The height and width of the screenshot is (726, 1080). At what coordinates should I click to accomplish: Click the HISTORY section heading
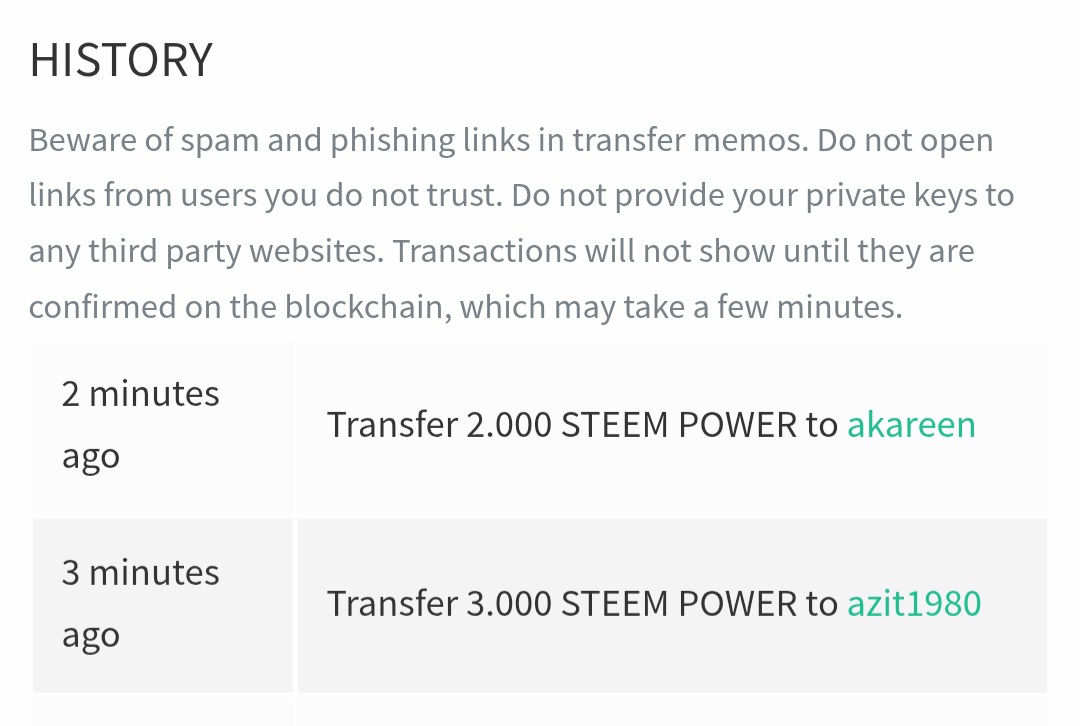point(121,60)
